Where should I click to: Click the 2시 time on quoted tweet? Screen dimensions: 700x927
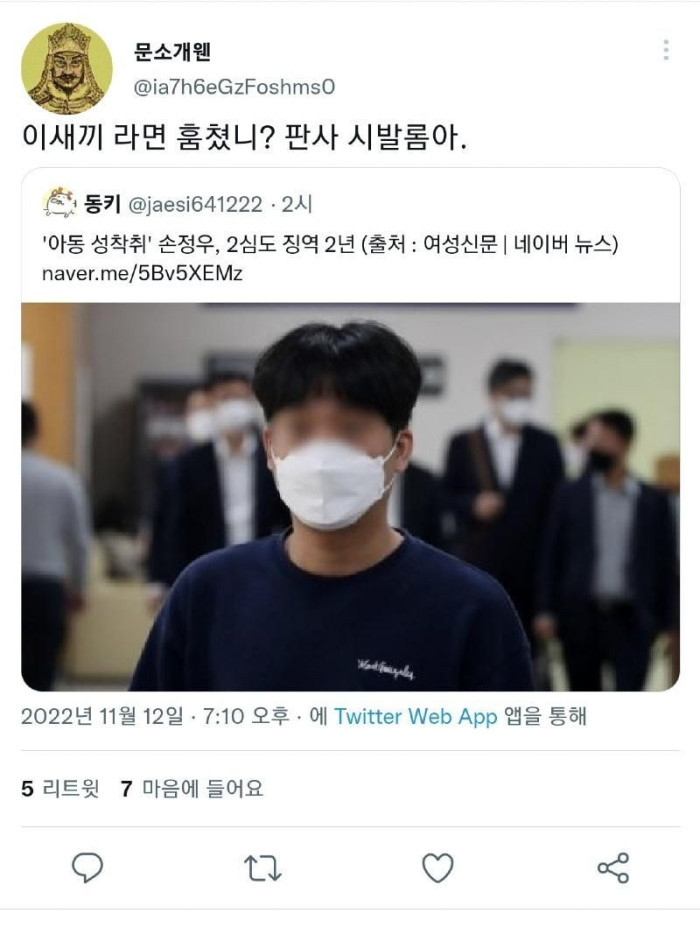(296, 205)
